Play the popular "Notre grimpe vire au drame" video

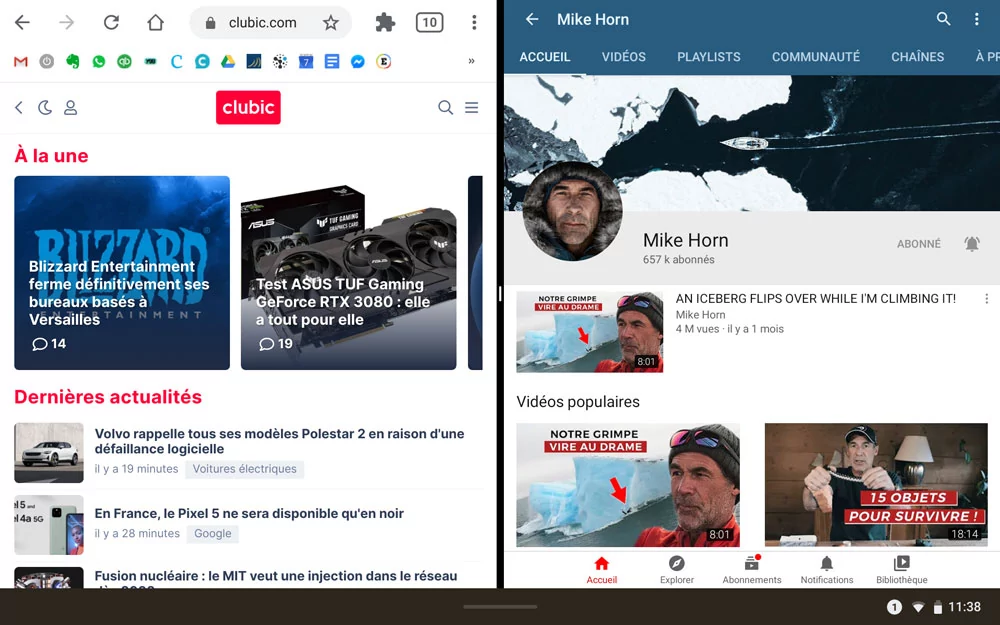coord(628,485)
